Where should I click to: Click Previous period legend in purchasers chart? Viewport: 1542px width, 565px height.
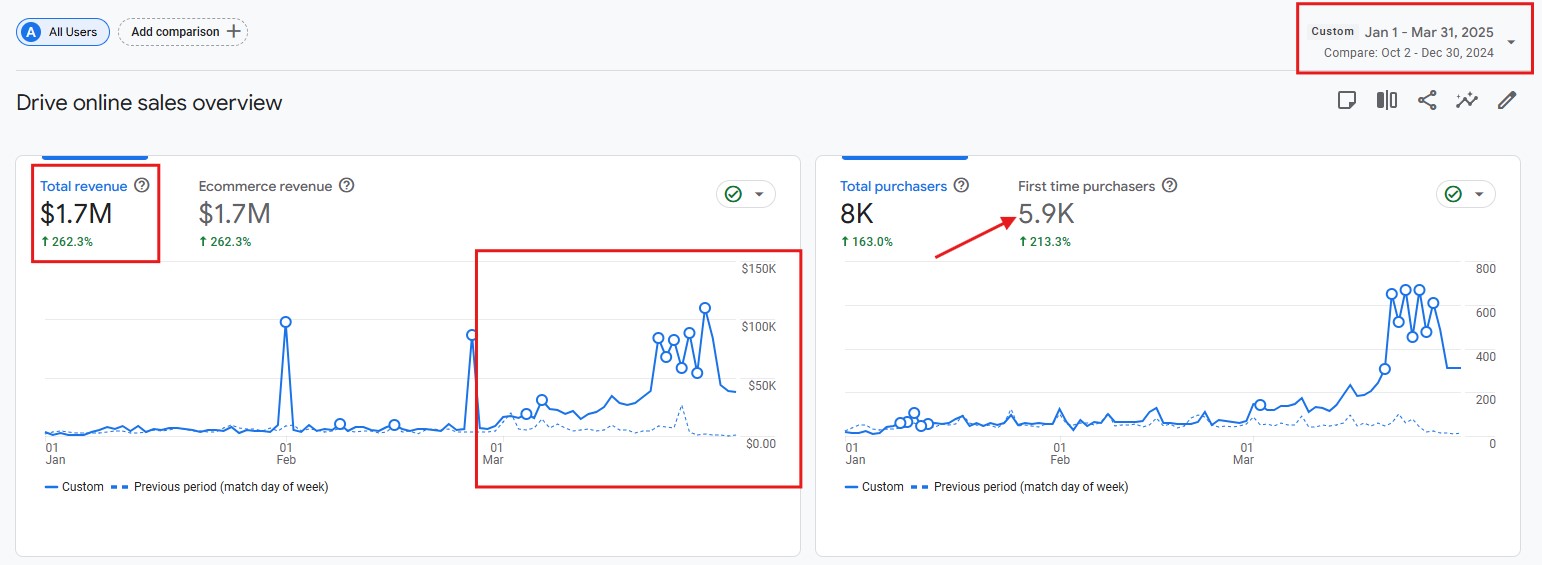[x=1019, y=487]
